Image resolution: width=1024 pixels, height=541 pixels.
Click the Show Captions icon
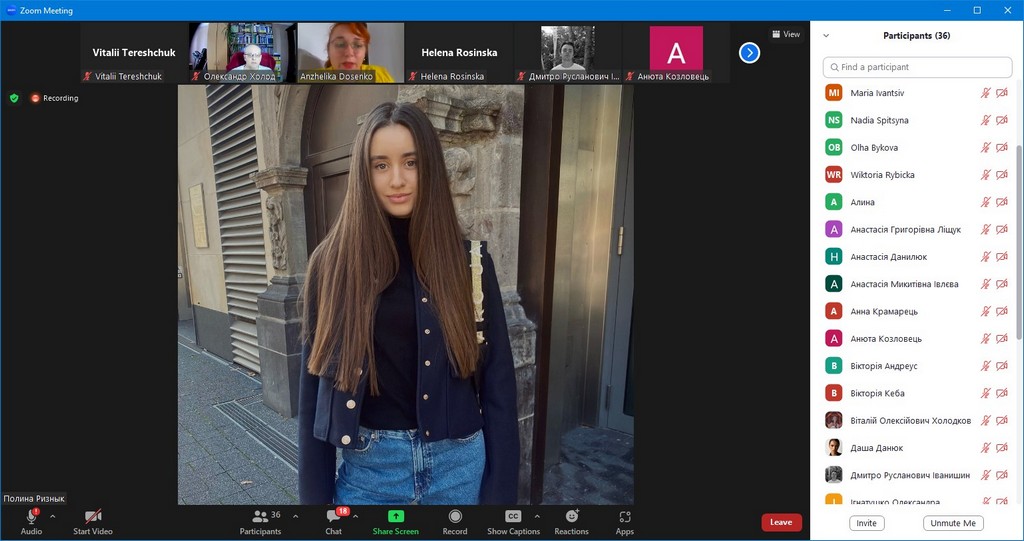[x=513, y=517]
